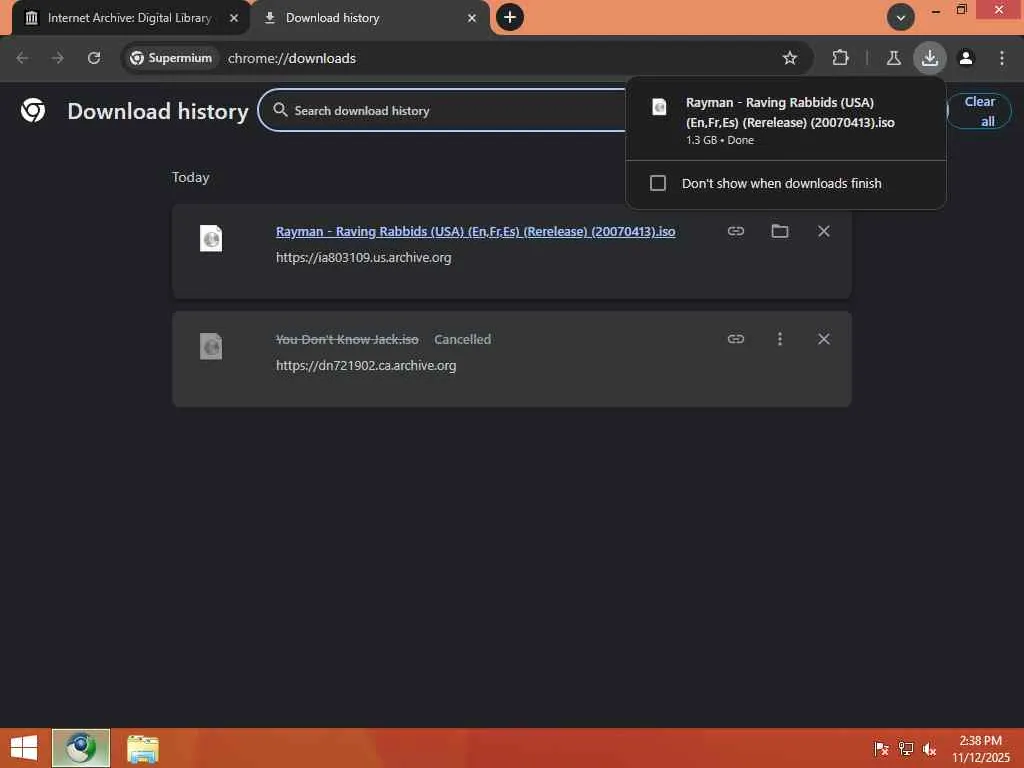This screenshot has height=768, width=1024.
Task: Click the struck-through You Don't Know Jack.iso name
Action: (x=347, y=339)
